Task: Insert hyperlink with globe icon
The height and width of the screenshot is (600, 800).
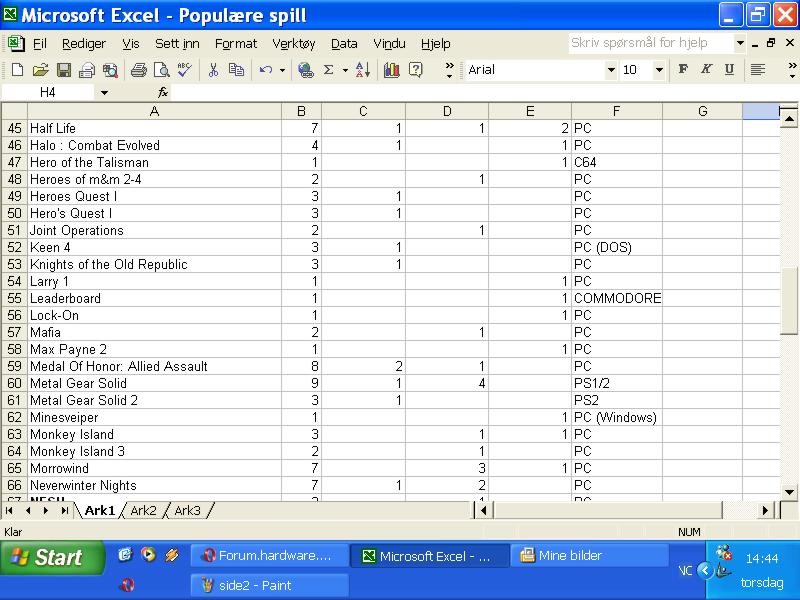Action: 306,70
